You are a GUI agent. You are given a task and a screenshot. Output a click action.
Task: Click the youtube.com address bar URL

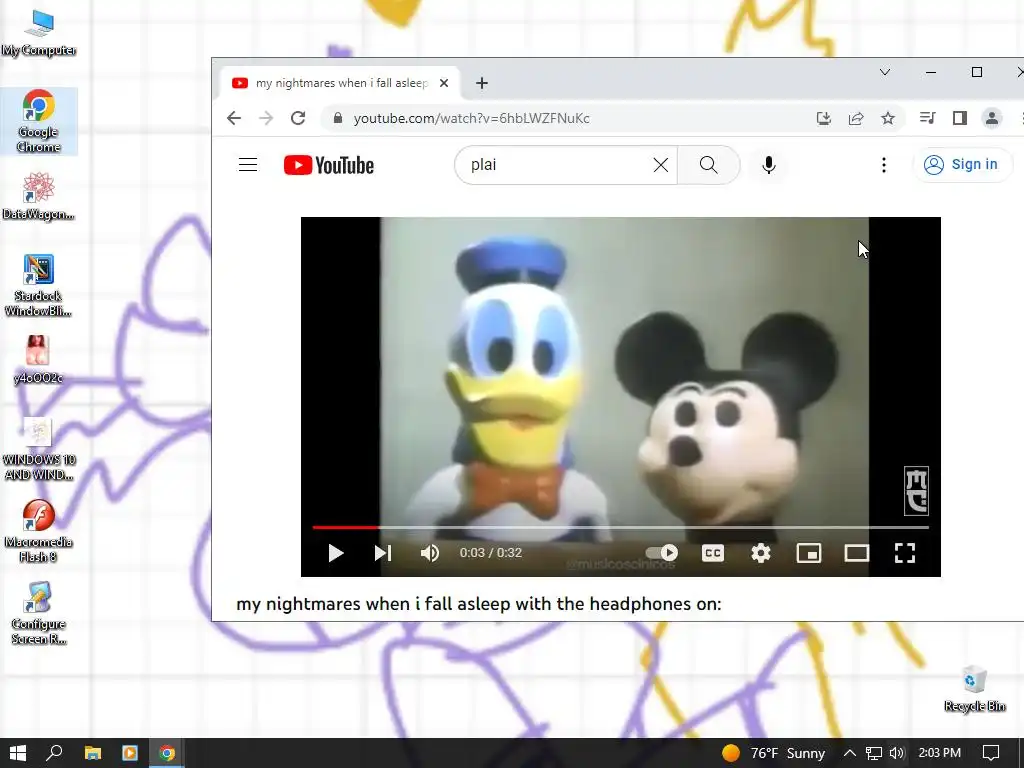pyautogui.click(x=472, y=118)
